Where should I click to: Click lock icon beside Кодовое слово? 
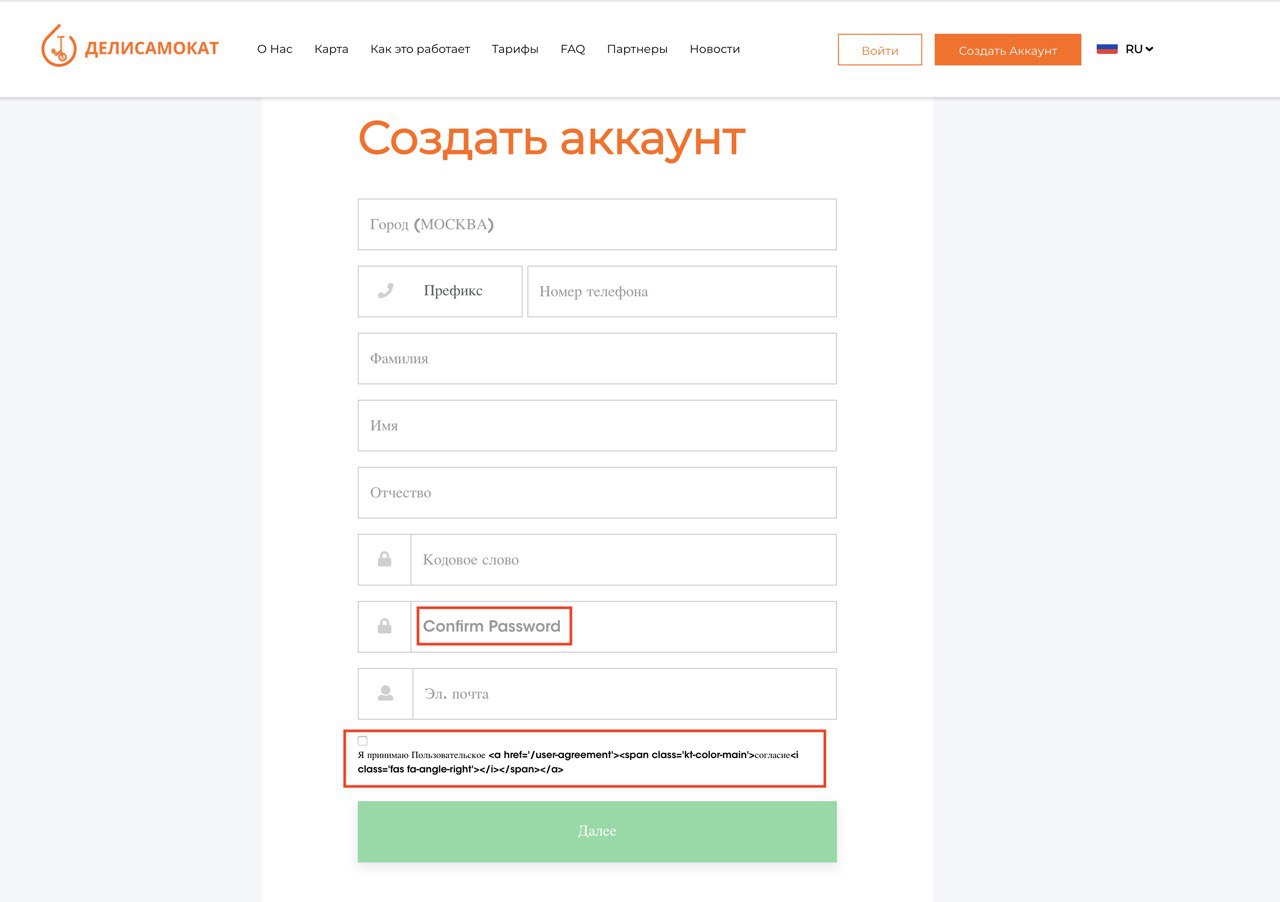[384, 560]
